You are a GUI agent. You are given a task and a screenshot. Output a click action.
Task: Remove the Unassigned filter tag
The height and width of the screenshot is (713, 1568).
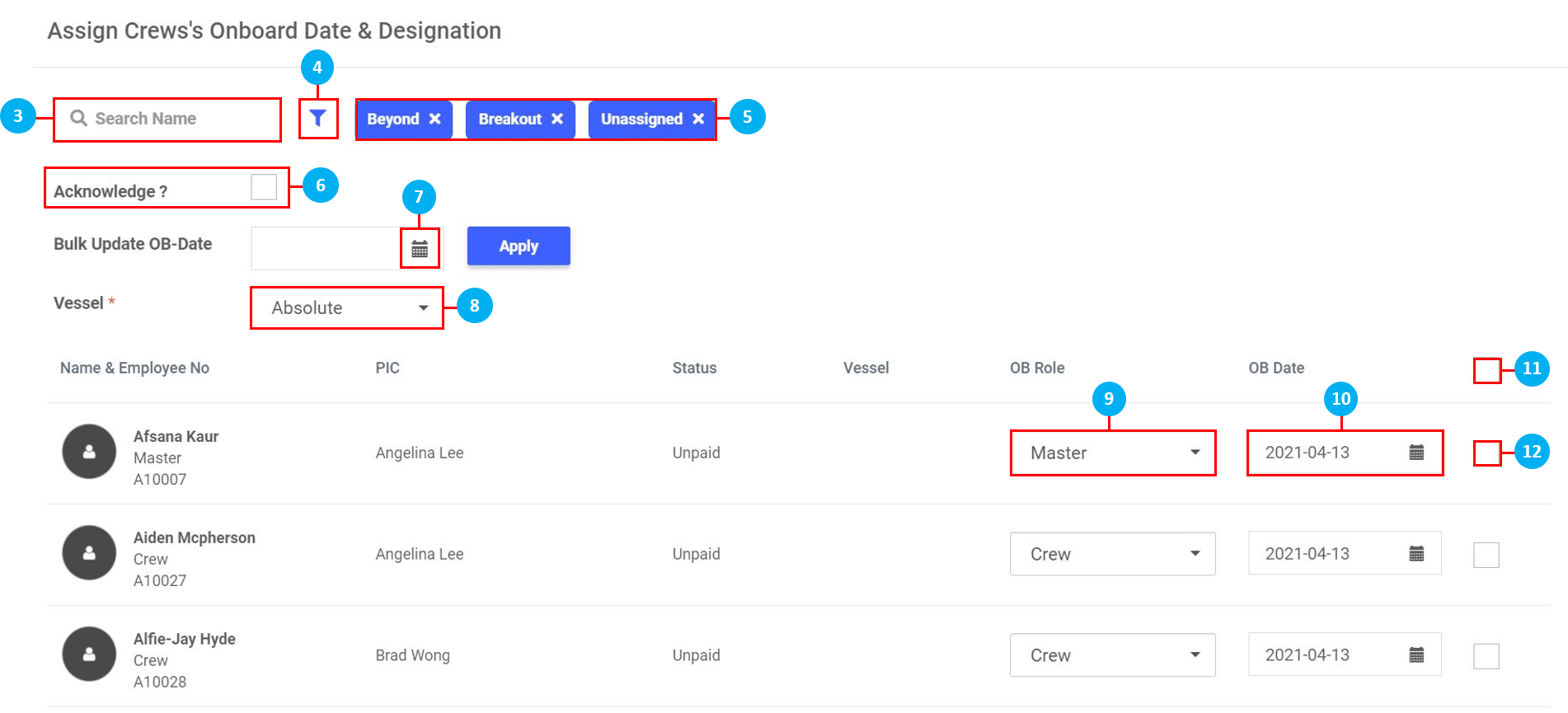point(698,119)
